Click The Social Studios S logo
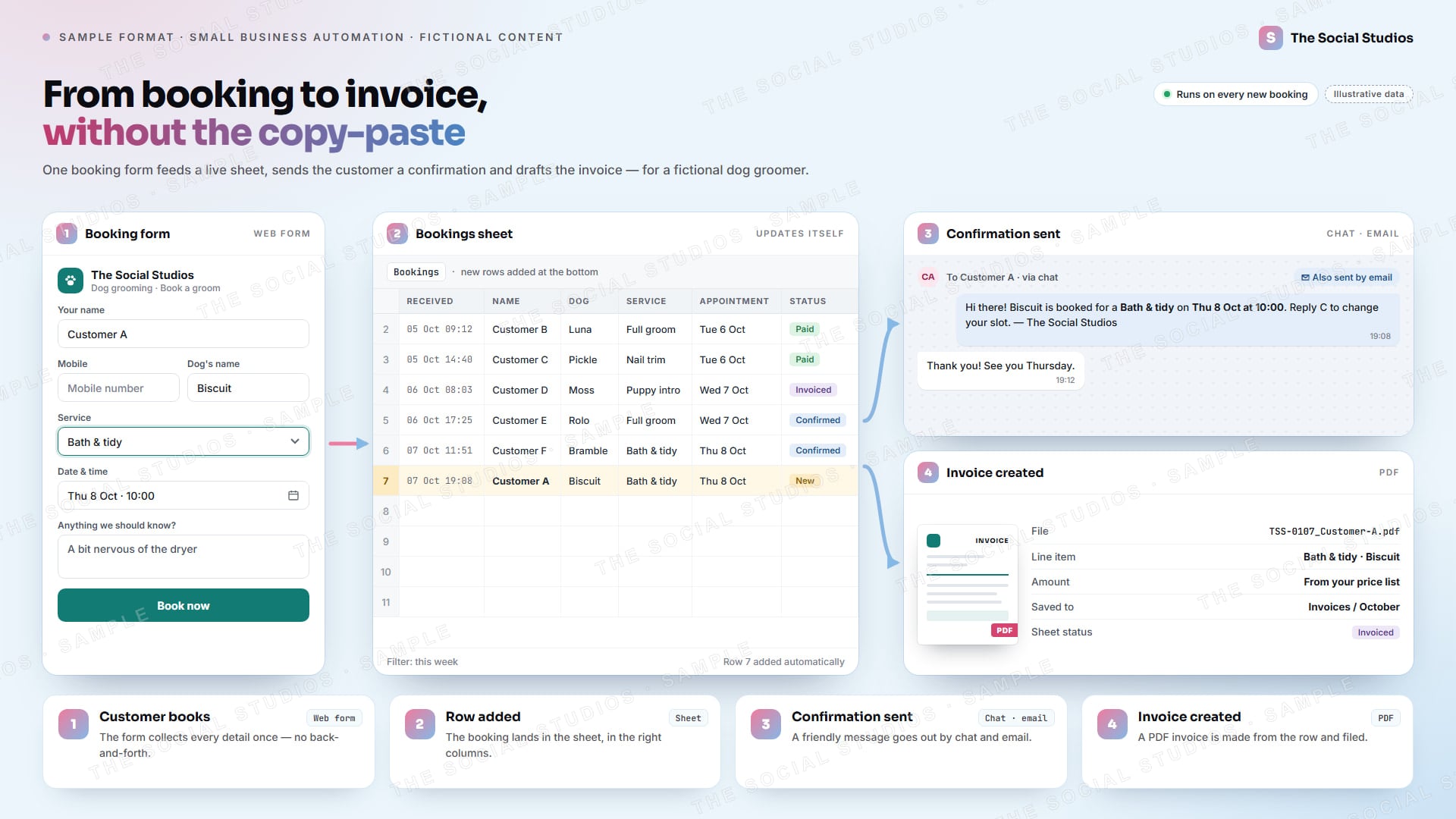 (x=1271, y=38)
